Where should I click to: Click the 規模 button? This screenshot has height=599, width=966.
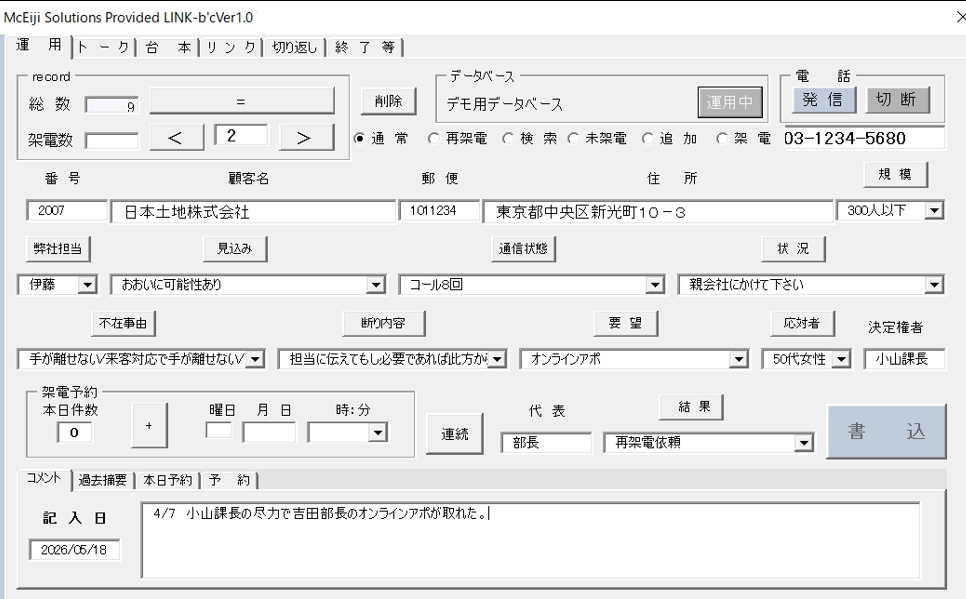click(x=895, y=175)
